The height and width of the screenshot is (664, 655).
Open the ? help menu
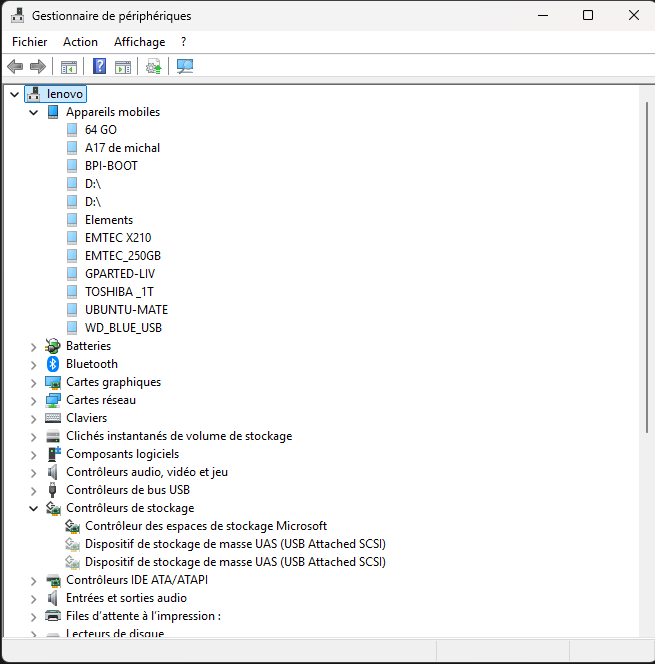(183, 42)
